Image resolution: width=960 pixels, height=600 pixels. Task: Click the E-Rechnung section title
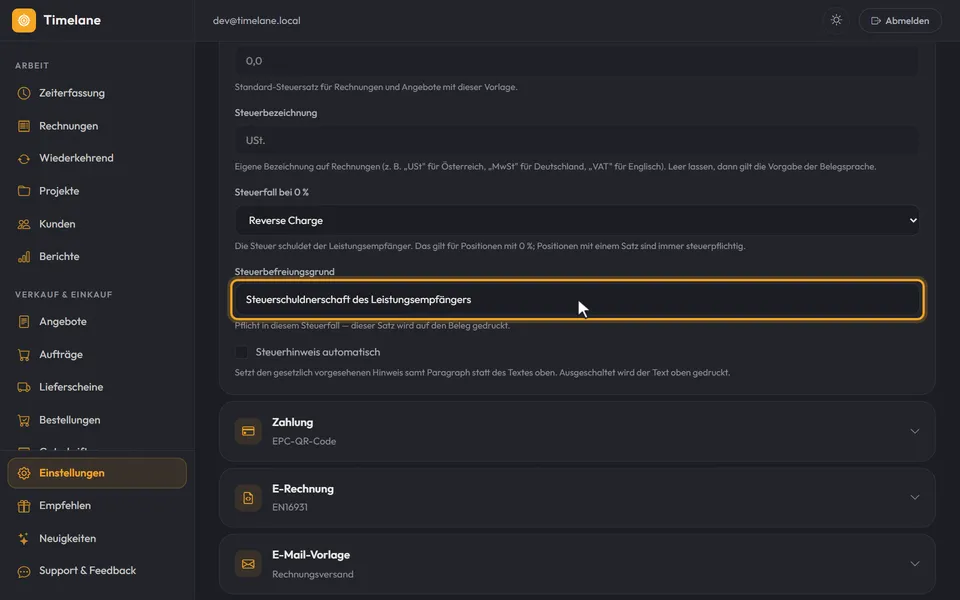coord(303,489)
